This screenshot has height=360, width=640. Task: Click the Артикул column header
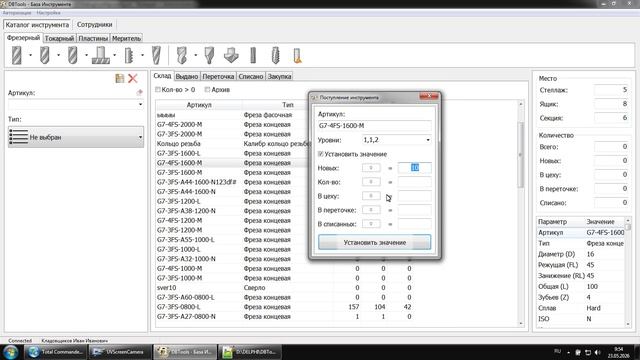tap(199, 105)
